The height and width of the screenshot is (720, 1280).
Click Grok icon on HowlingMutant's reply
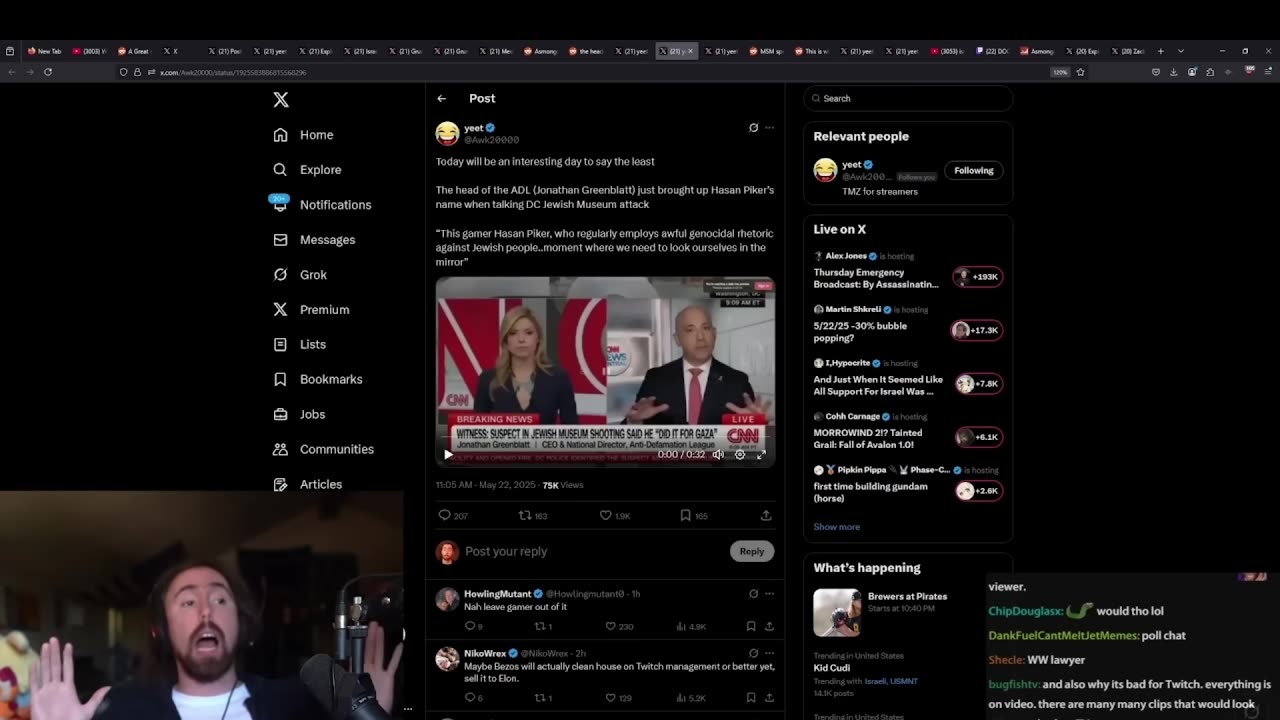pos(753,594)
